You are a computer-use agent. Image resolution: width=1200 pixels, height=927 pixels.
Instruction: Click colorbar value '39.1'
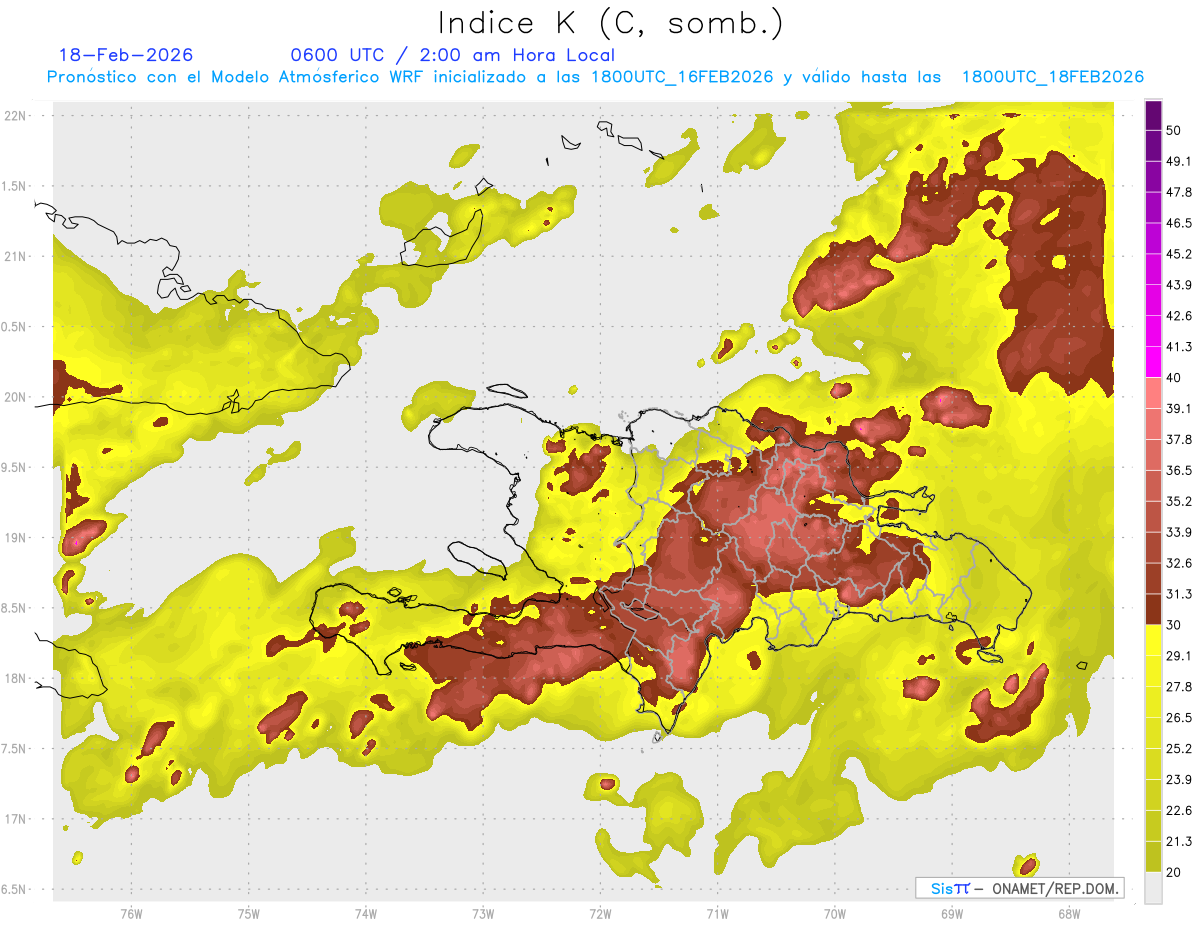(x=1179, y=409)
